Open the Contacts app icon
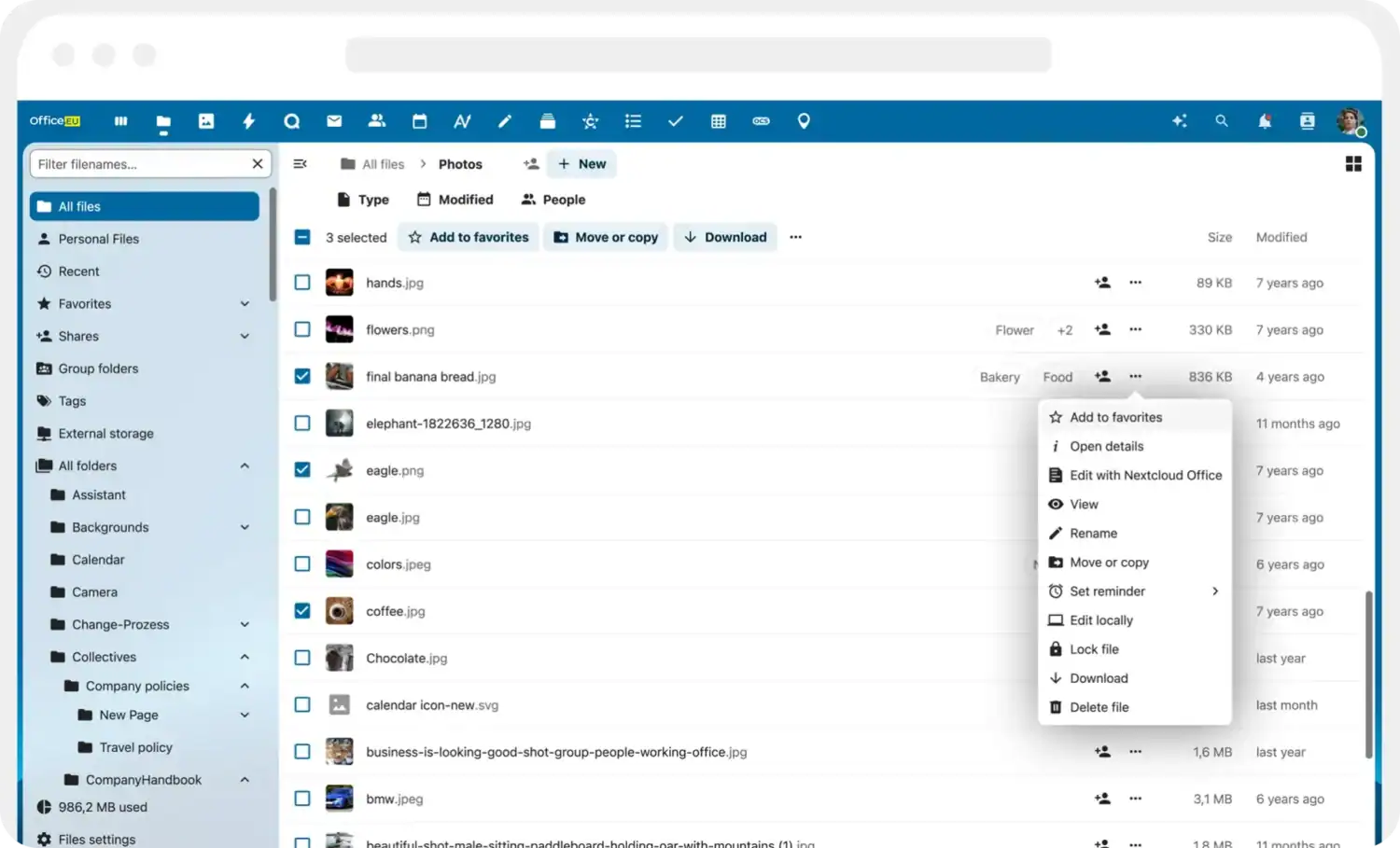Screen dimensions: 1400x848 point(377,121)
